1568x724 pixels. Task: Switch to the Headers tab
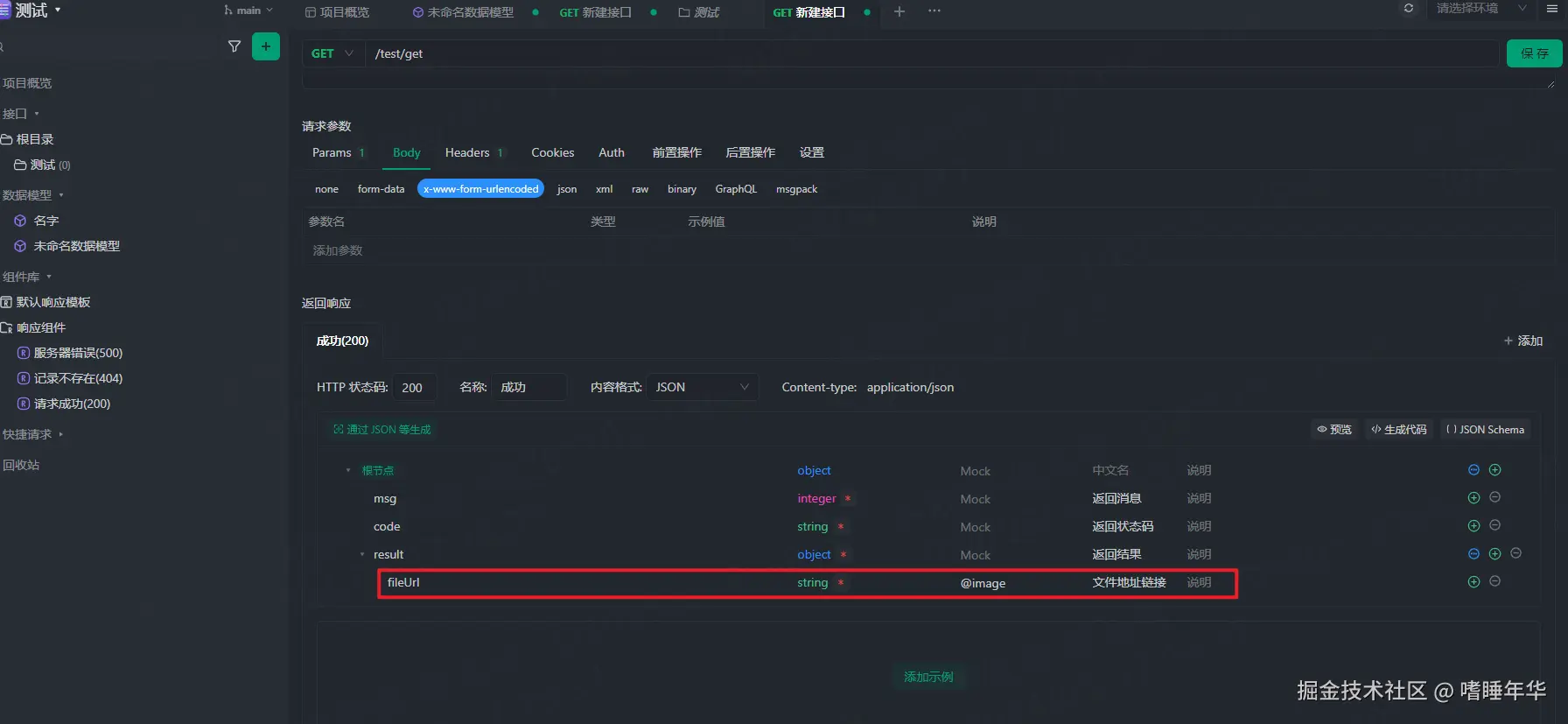pos(473,152)
